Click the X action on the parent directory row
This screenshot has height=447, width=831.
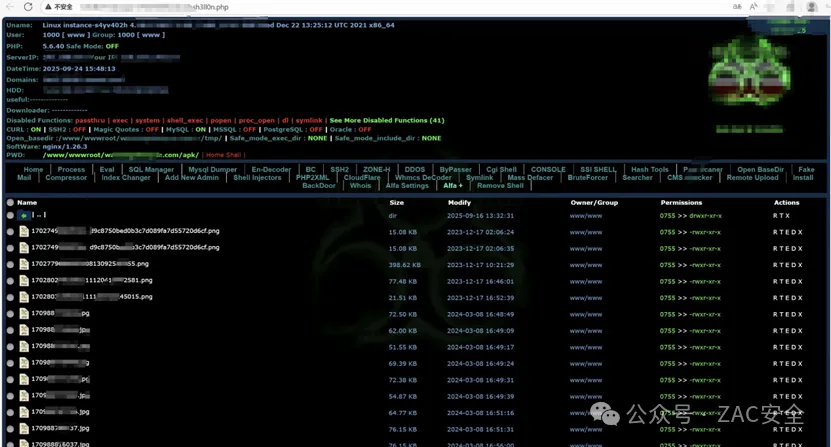point(786,215)
